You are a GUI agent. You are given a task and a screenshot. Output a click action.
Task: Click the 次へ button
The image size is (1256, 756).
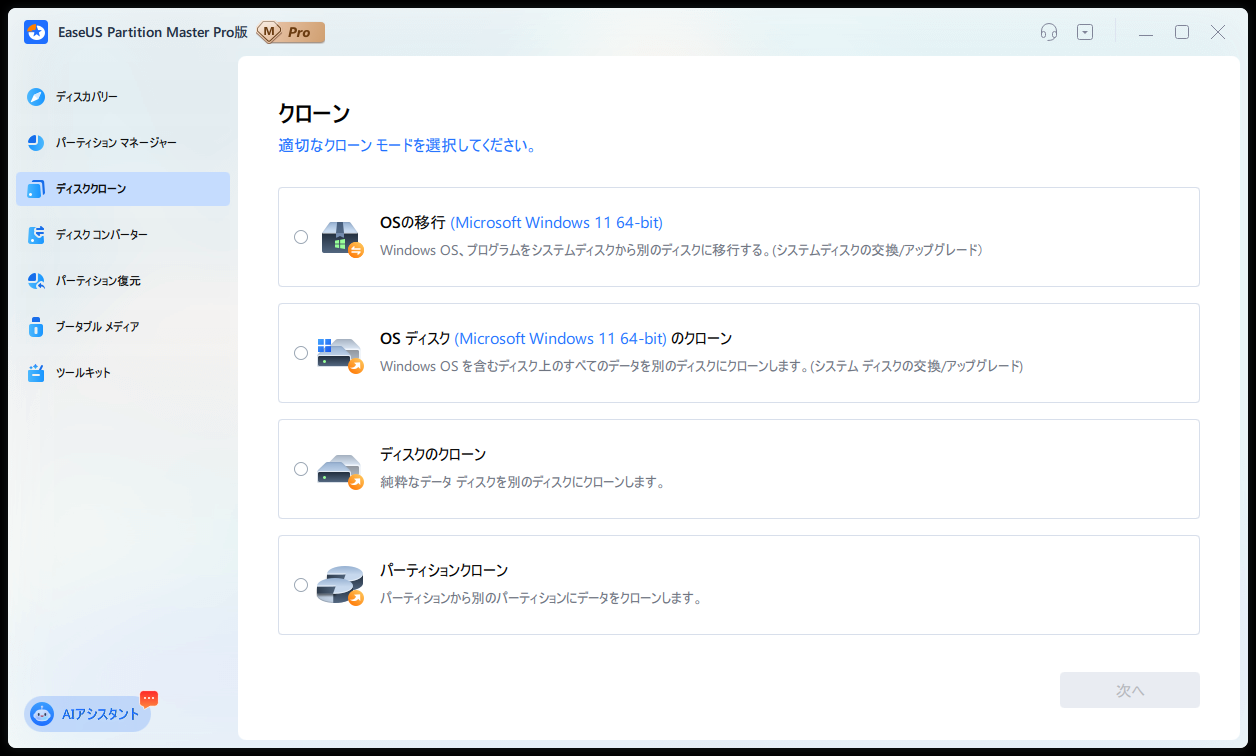point(1130,690)
